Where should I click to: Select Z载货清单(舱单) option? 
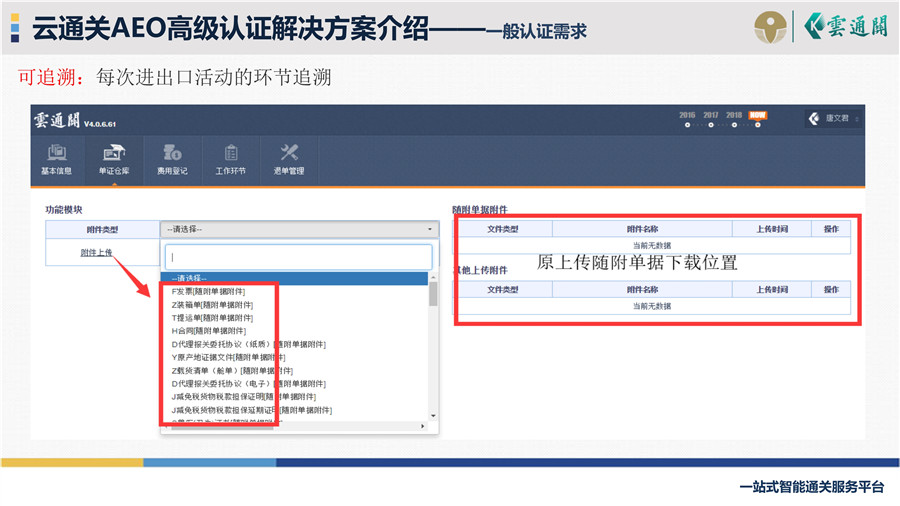[232, 371]
